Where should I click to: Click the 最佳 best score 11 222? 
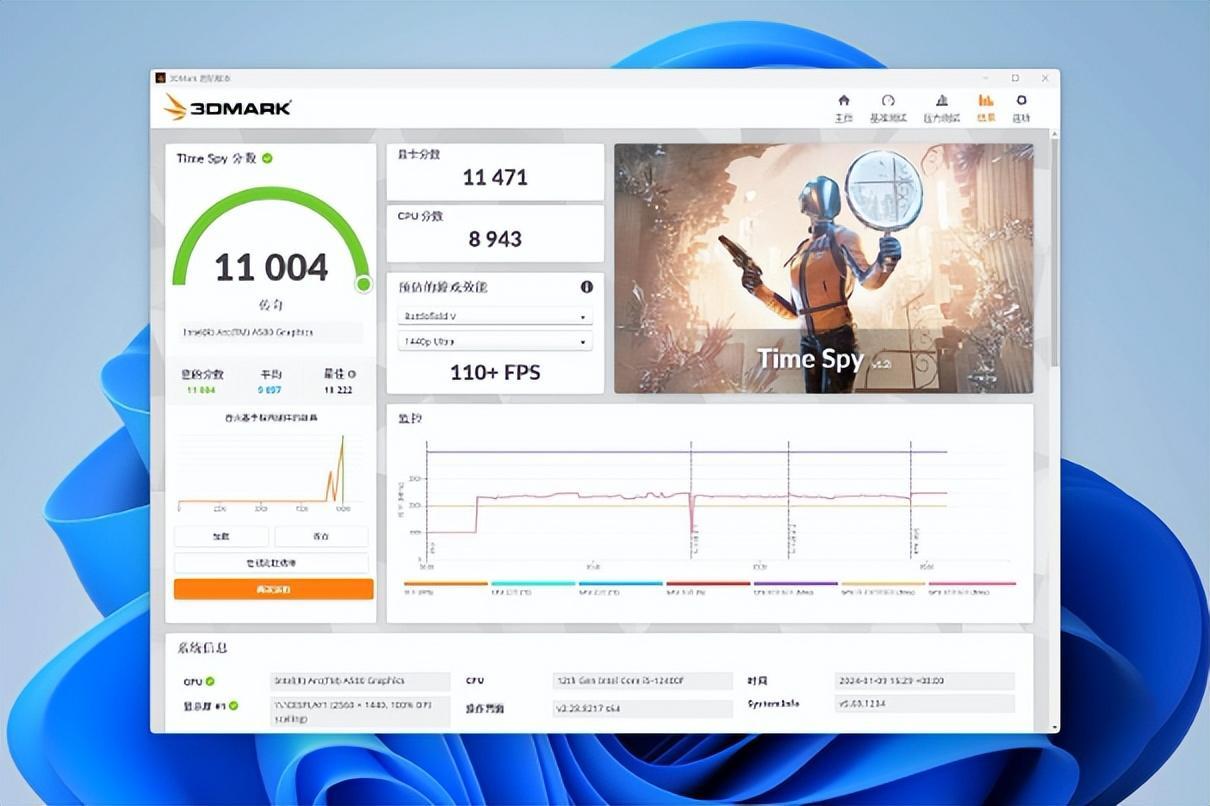click(x=338, y=389)
